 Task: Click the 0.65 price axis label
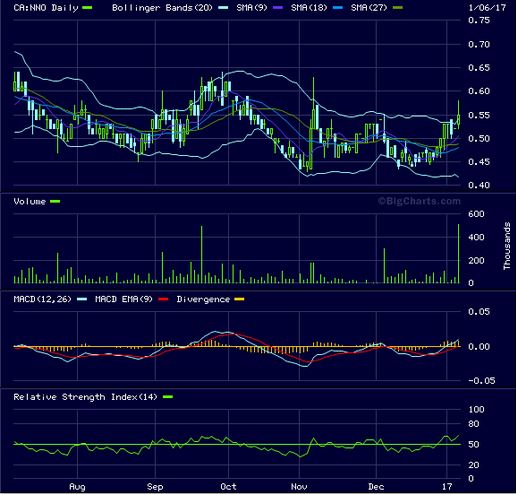click(x=479, y=68)
